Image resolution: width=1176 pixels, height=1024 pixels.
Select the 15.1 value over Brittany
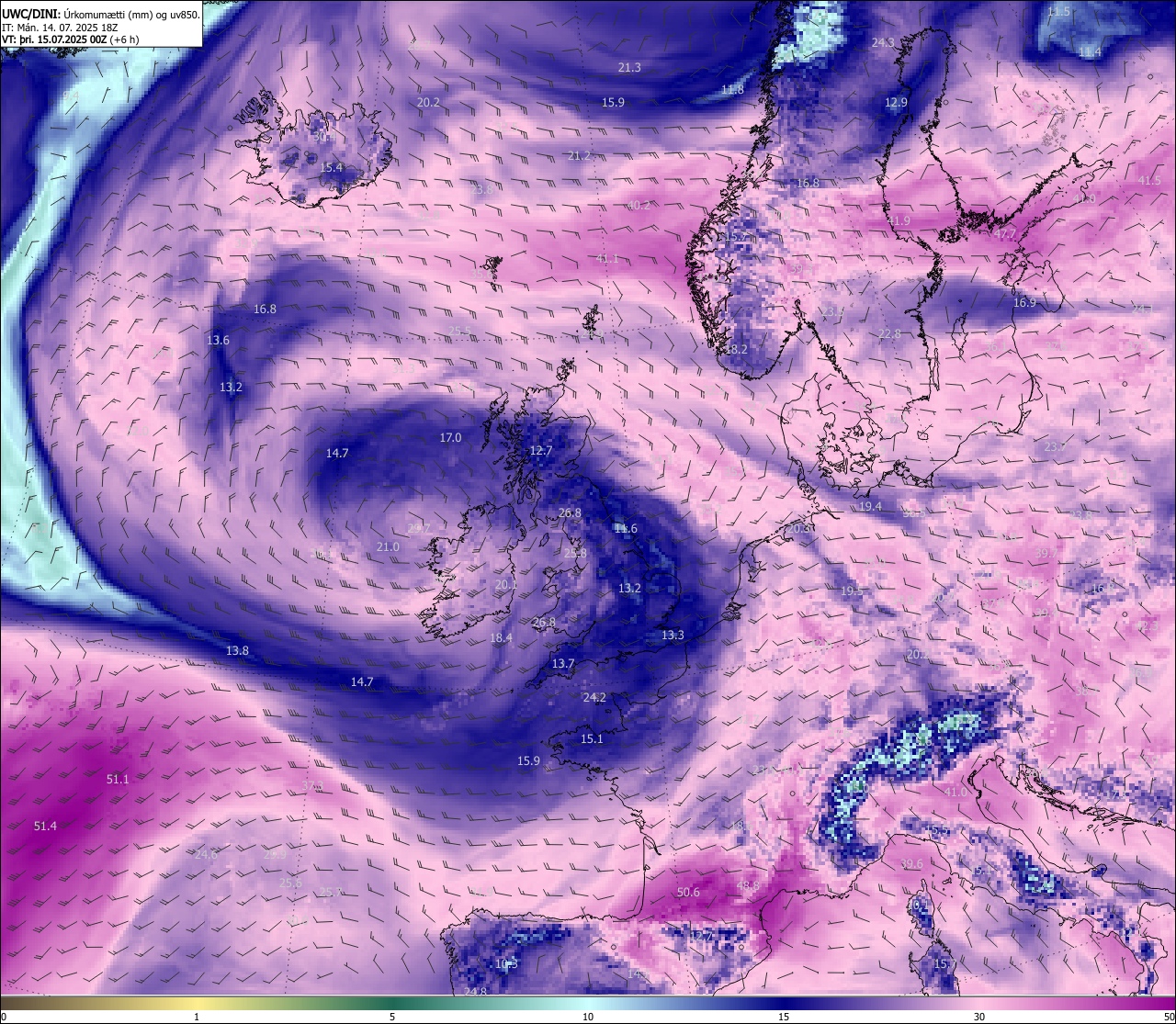tap(592, 739)
